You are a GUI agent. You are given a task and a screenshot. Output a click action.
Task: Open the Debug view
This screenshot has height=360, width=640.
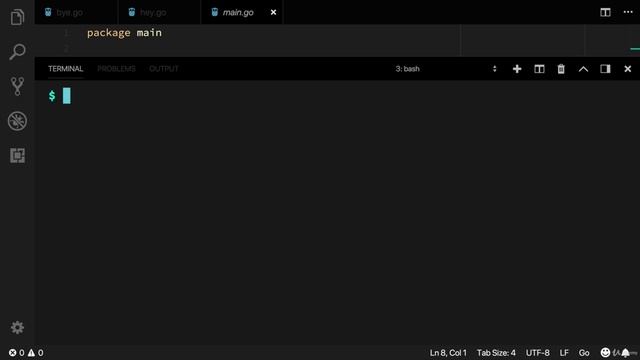(17, 121)
